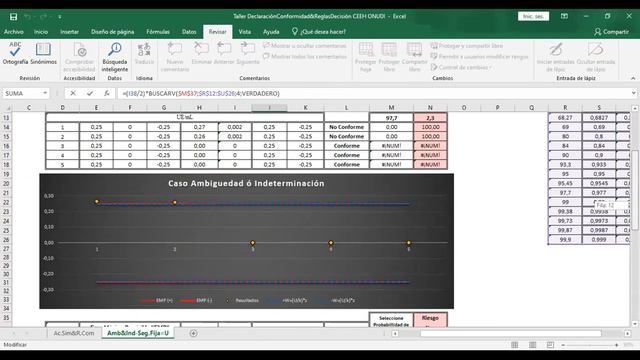Viewport: 640px width, 360px height.
Task: Click the Save icon in quick access toolbar
Action: tap(13, 16)
